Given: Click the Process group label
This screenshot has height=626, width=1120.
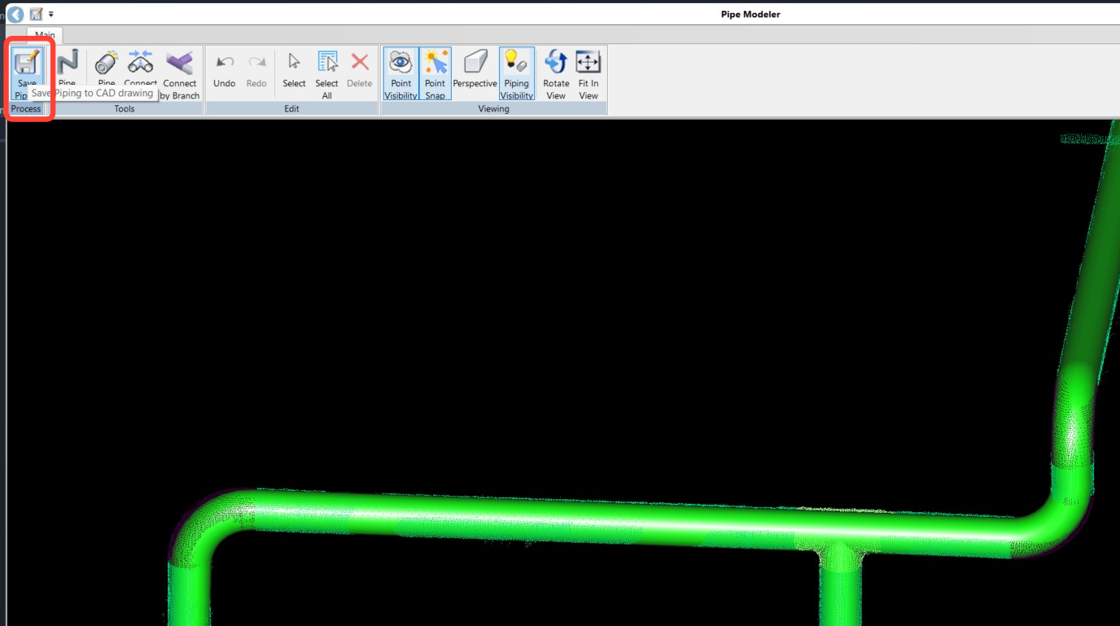Looking at the screenshot, I should [26, 109].
